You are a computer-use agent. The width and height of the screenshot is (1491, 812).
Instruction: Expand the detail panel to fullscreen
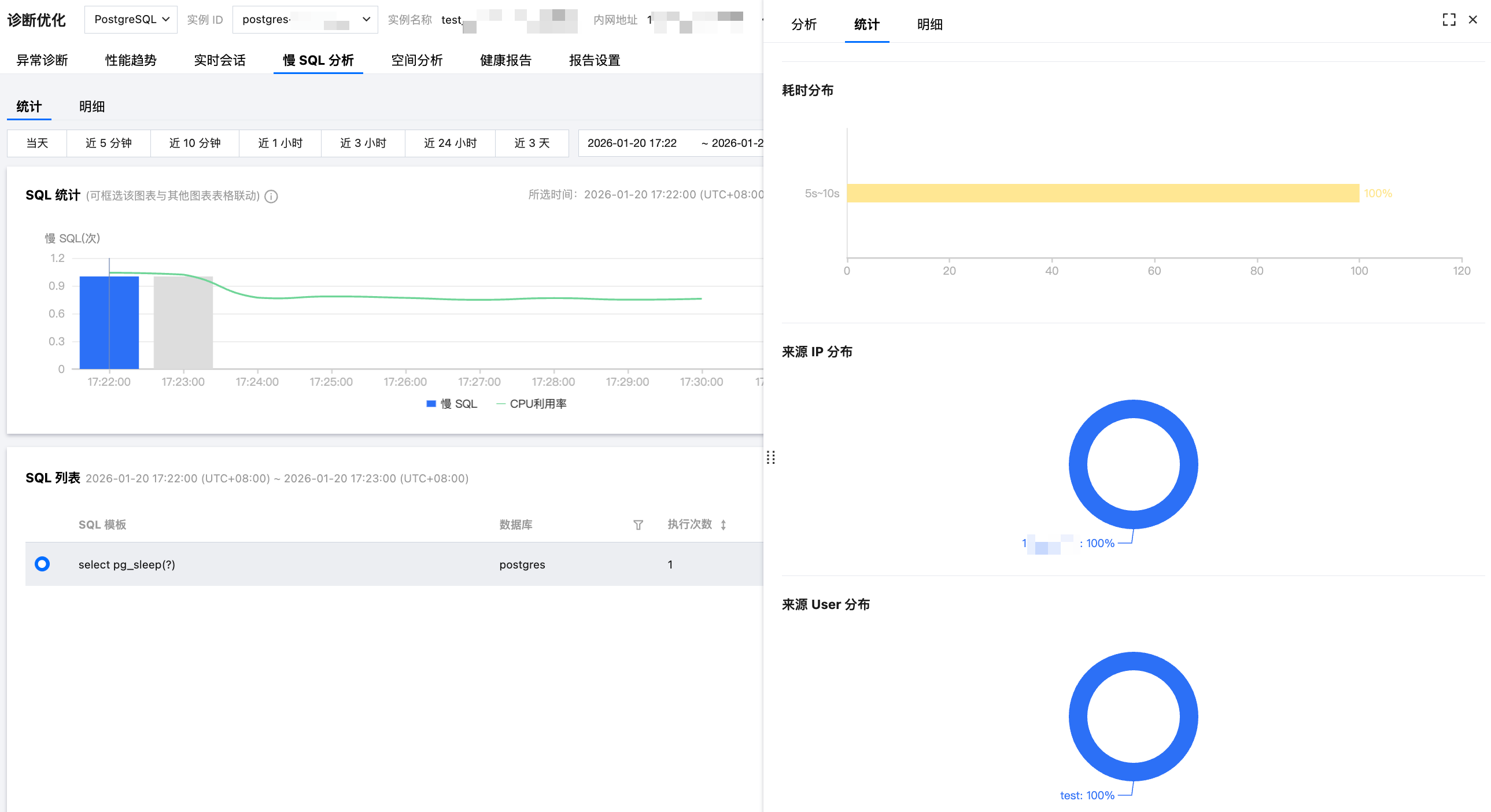(1449, 20)
